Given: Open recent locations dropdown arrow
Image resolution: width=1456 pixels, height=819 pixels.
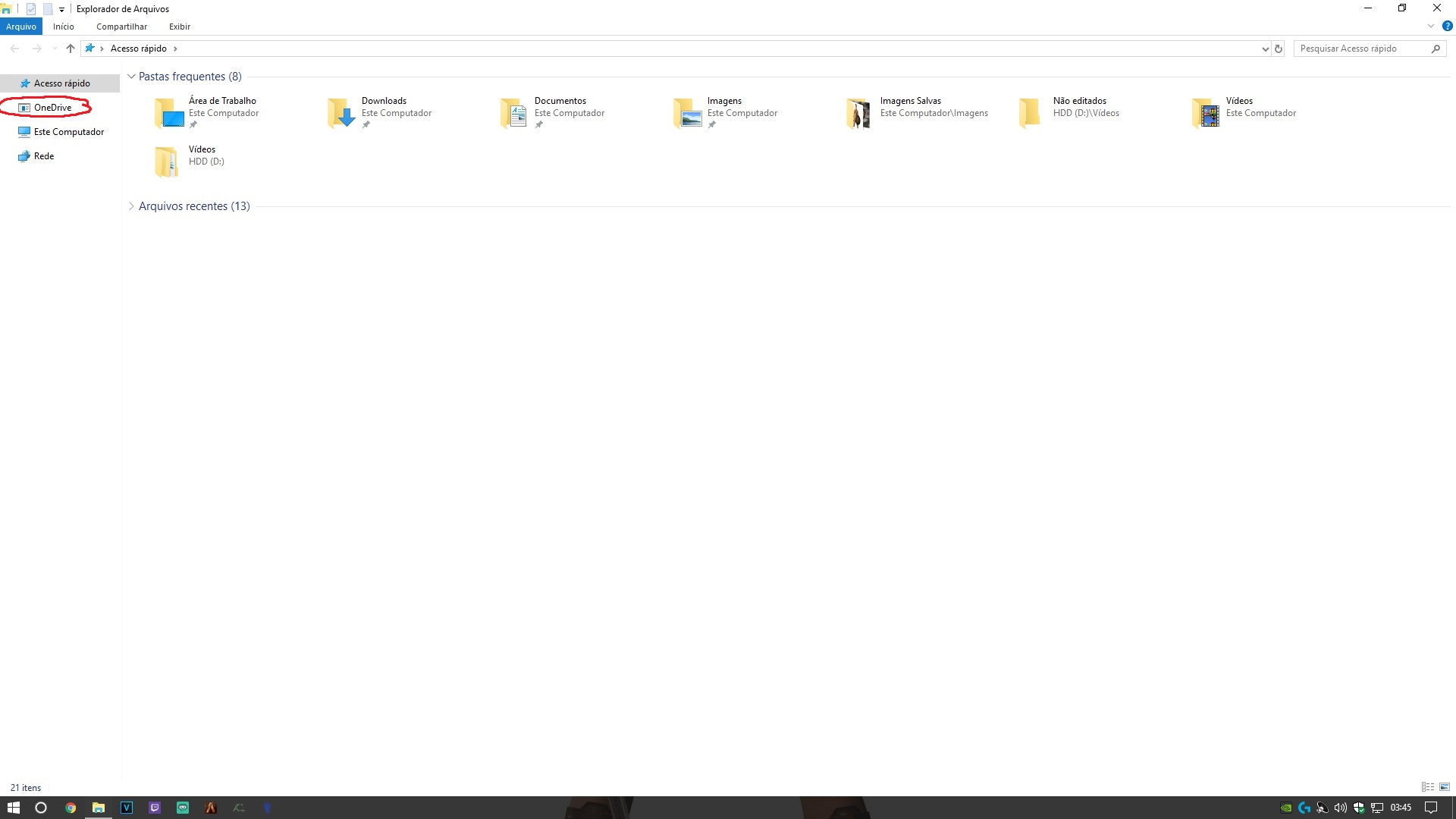Looking at the screenshot, I should pyautogui.click(x=55, y=49).
